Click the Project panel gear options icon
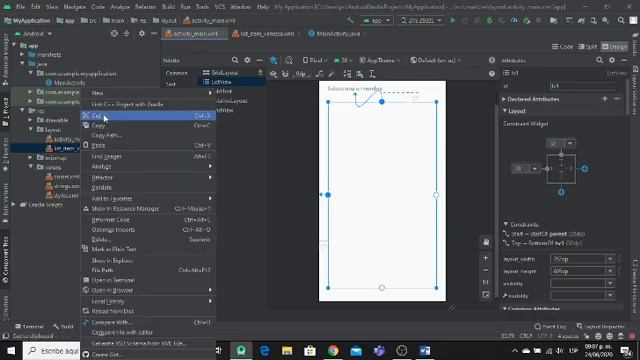 pyautogui.click(x=142, y=33)
